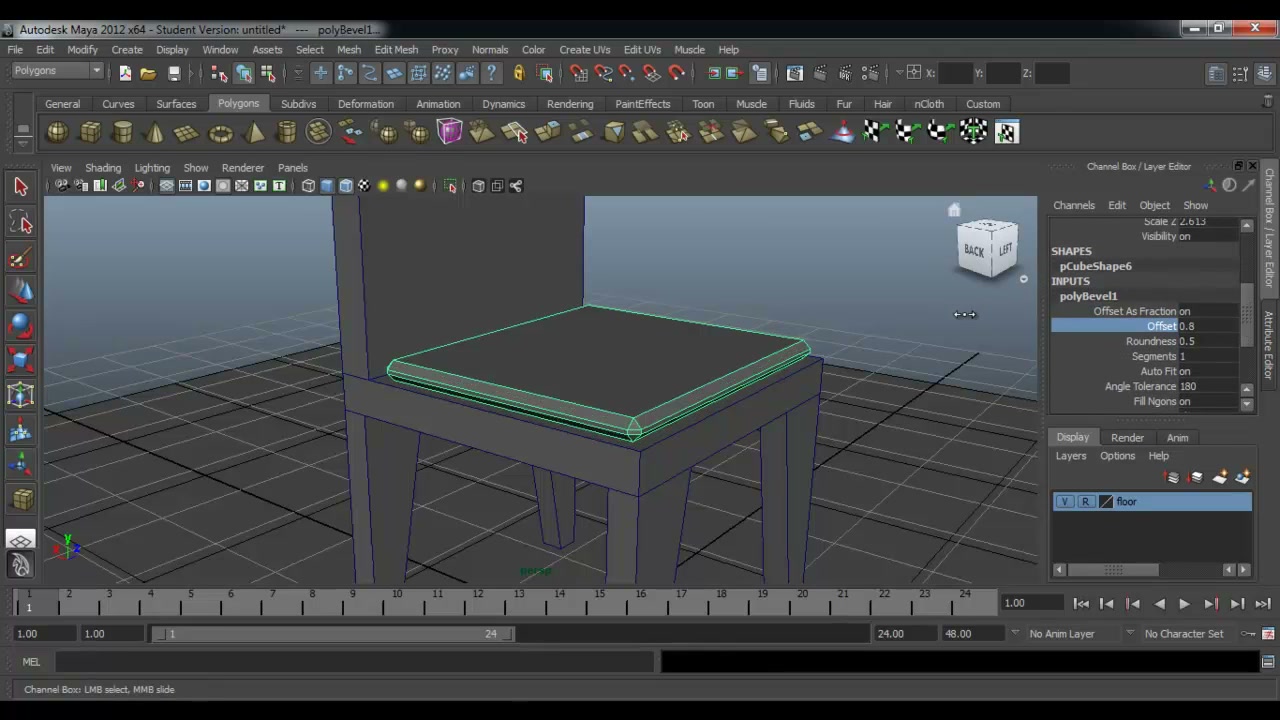
Task: Create a new layer in the Layer Editor
Action: click(1220, 478)
